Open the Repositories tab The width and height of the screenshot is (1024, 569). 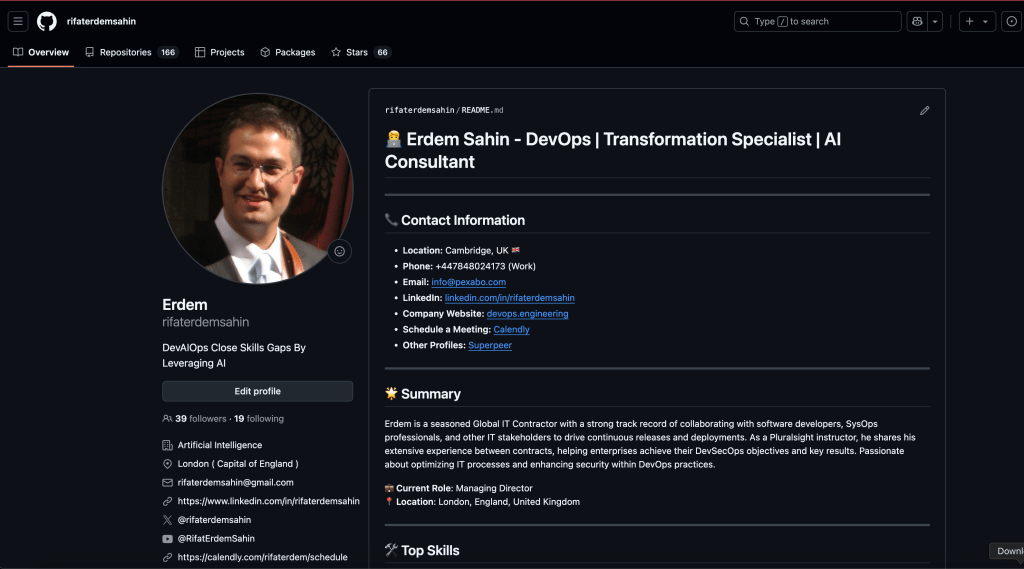131,52
